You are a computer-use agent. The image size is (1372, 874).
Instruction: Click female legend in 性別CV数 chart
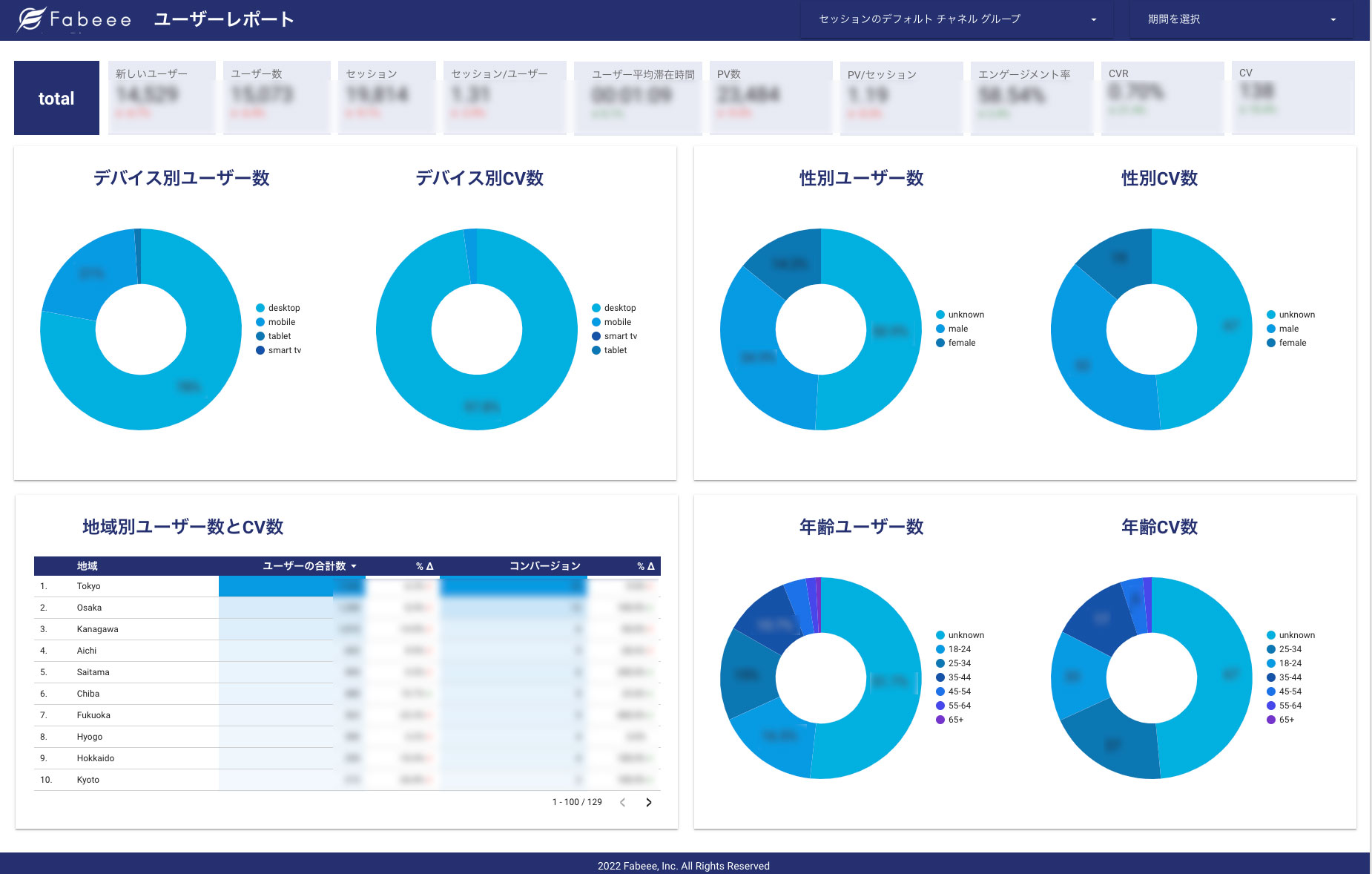1287,343
